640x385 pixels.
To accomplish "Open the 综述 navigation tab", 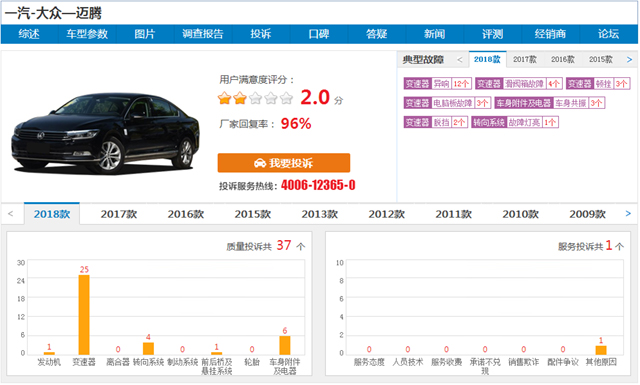I will 29,34.
